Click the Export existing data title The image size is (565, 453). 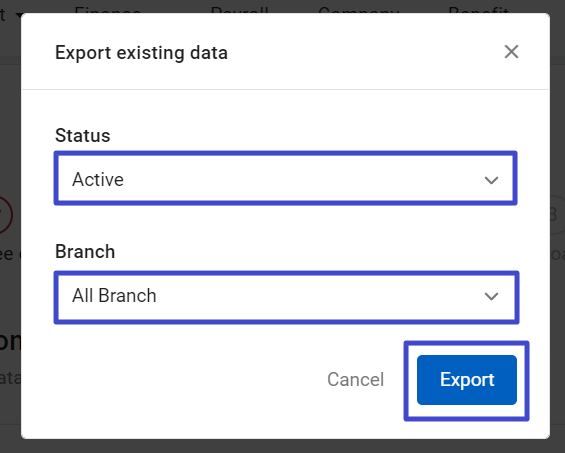coord(141,53)
